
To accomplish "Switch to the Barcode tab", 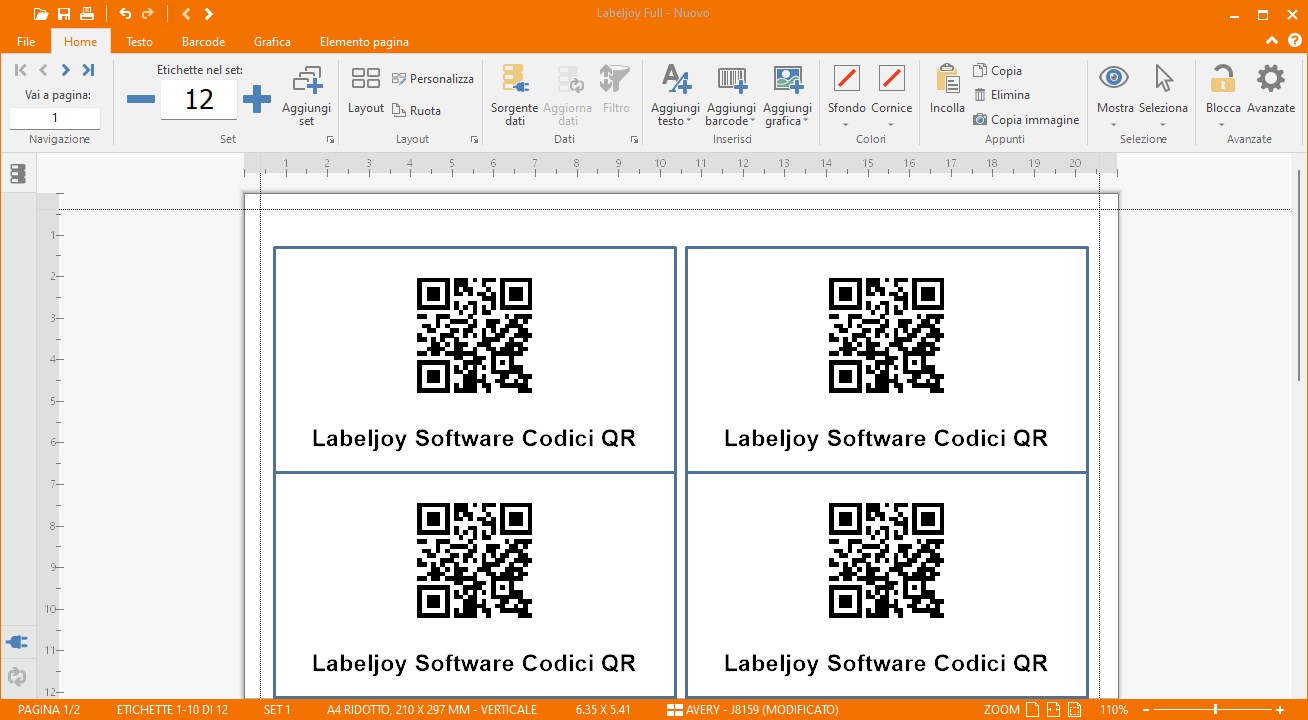I will [x=203, y=42].
